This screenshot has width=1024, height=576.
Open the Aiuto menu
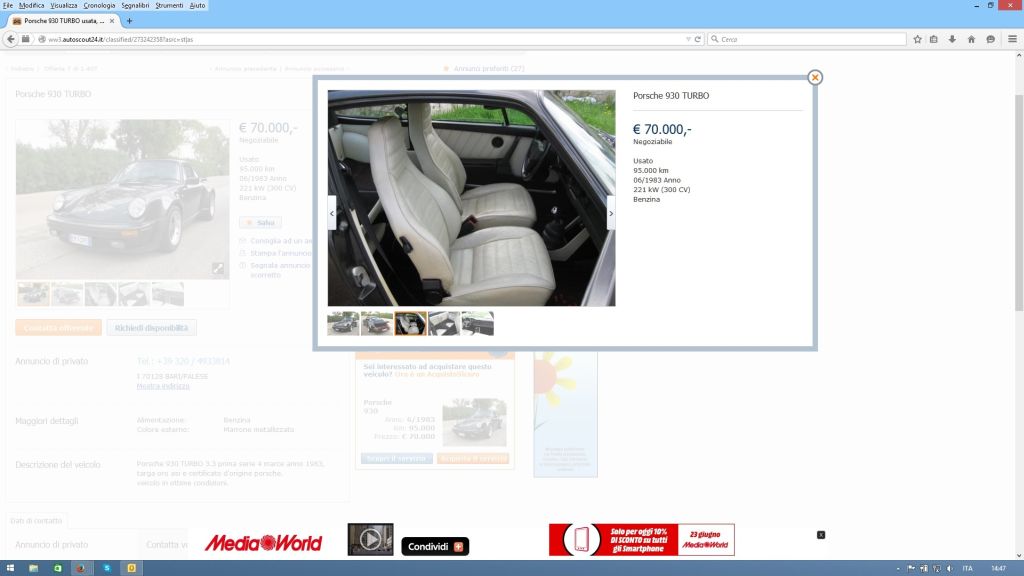197,5
